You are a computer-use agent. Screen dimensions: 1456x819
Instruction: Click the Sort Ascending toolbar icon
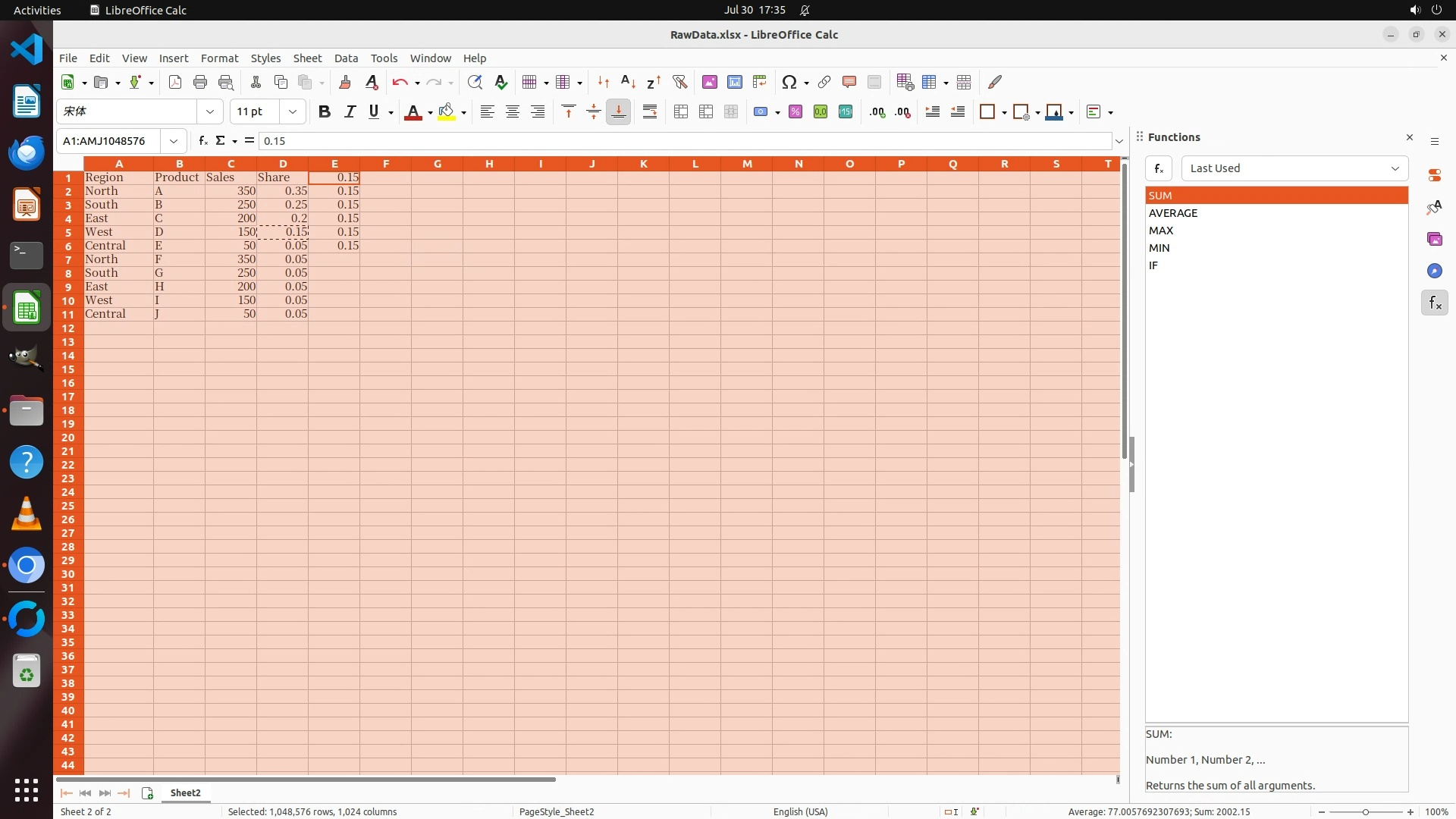pos(628,82)
